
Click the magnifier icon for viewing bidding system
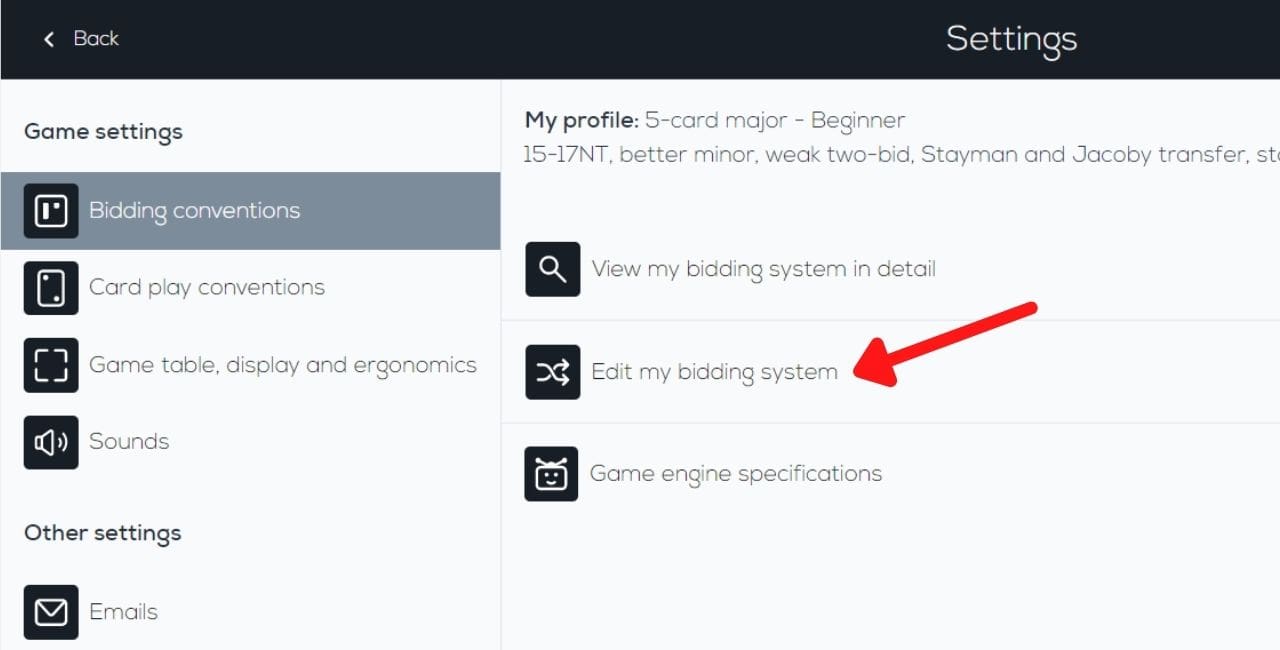click(x=552, y=269)
